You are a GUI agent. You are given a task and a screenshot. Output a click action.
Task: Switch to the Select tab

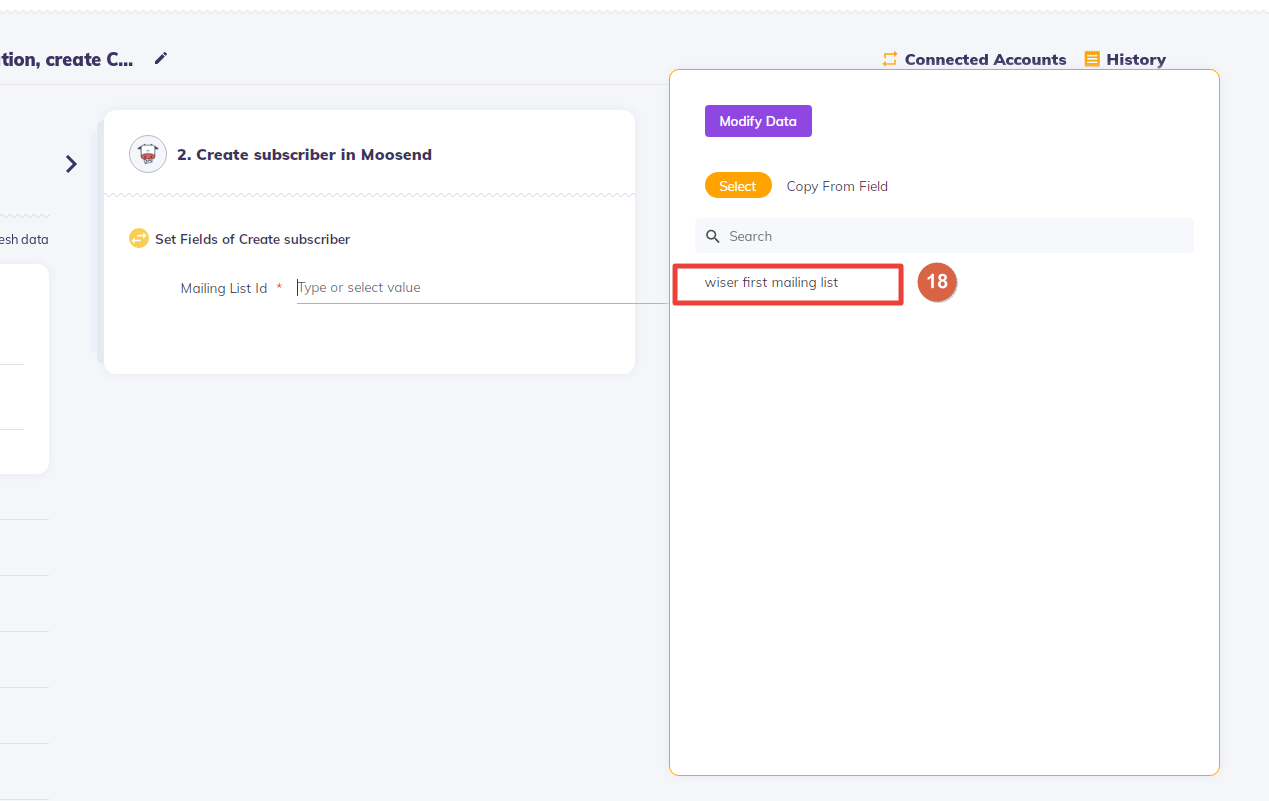tap(738, 186)
